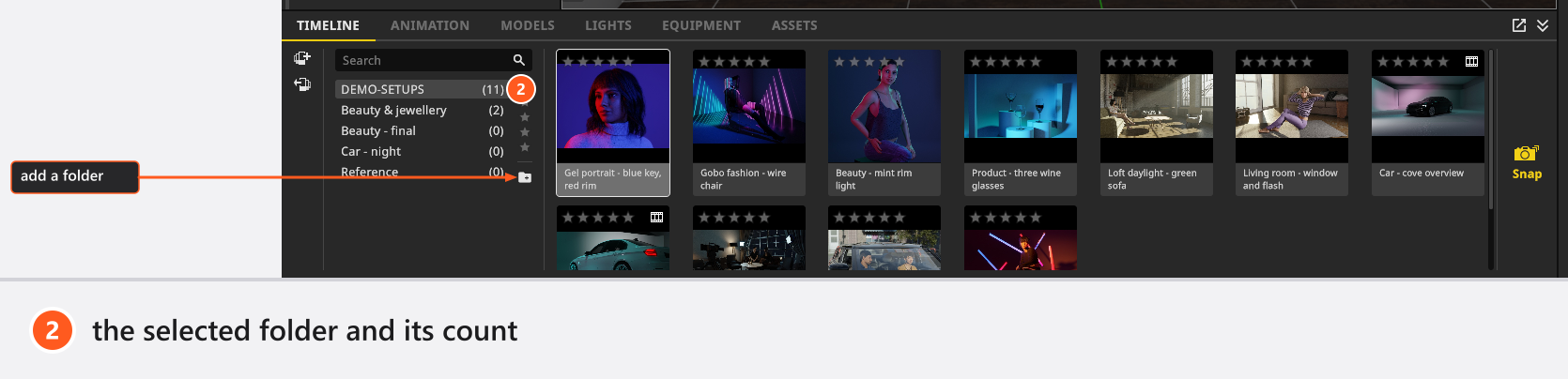Switch to the TIMELINE tab

pyautogui.click(x=328, y=25)
